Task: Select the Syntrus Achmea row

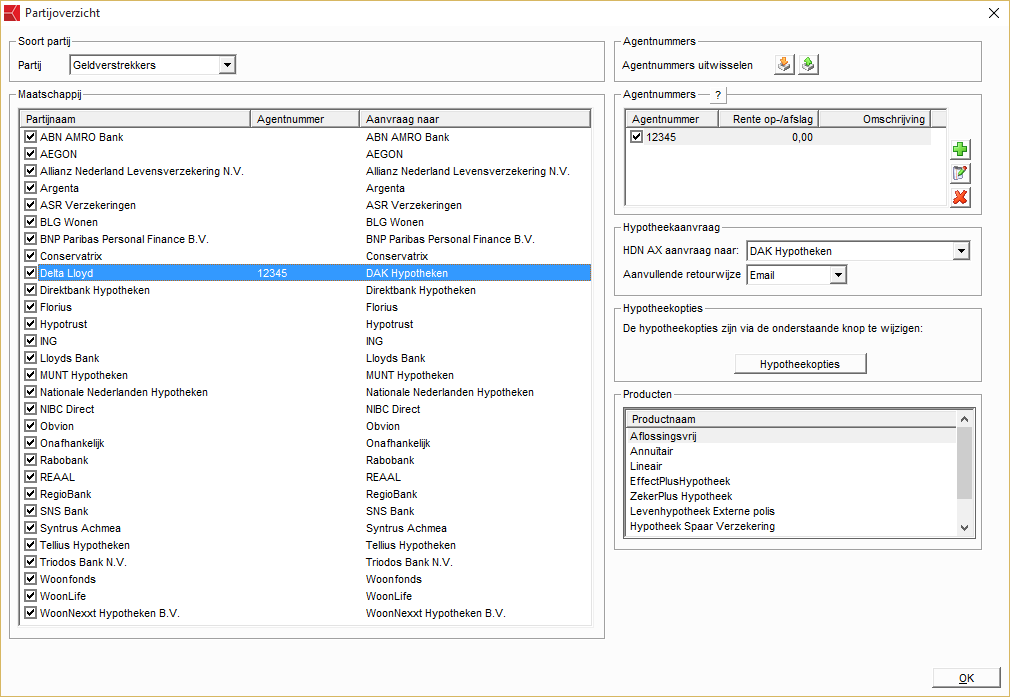Action: 306,528
